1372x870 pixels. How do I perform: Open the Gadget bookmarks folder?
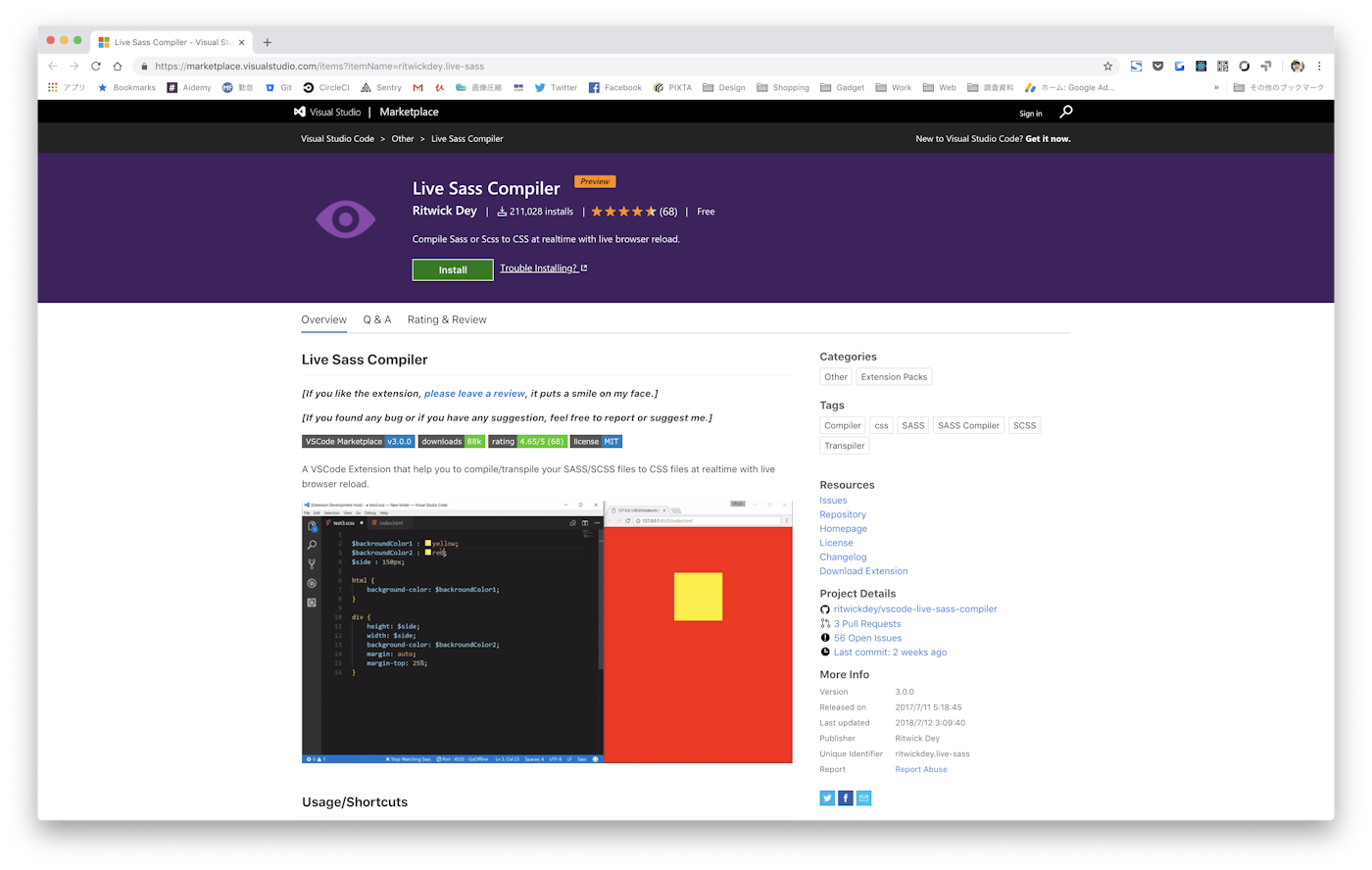click(x=842, y=87)
